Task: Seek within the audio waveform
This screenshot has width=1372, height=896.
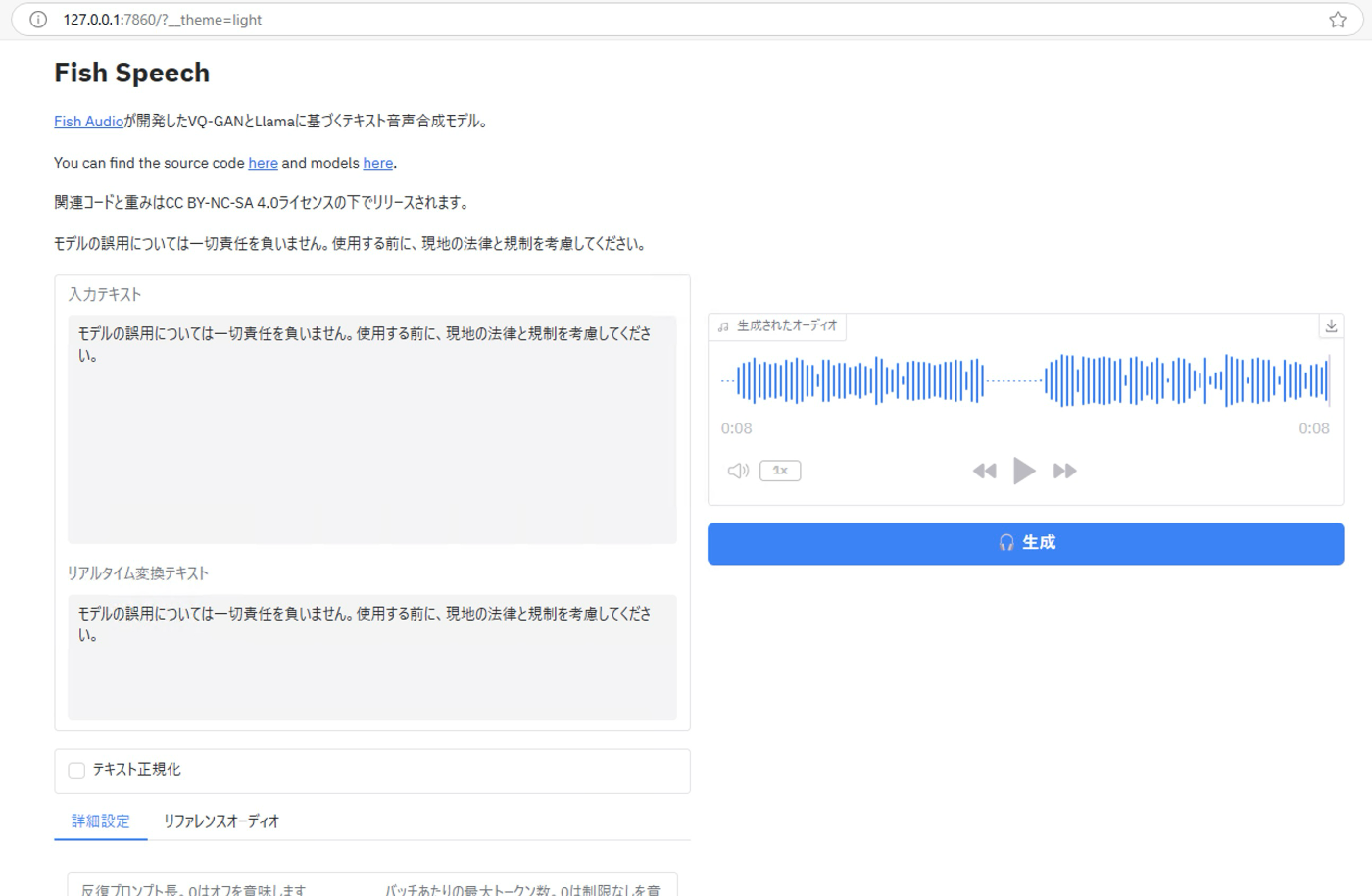Action: (x=1025, y=380)
